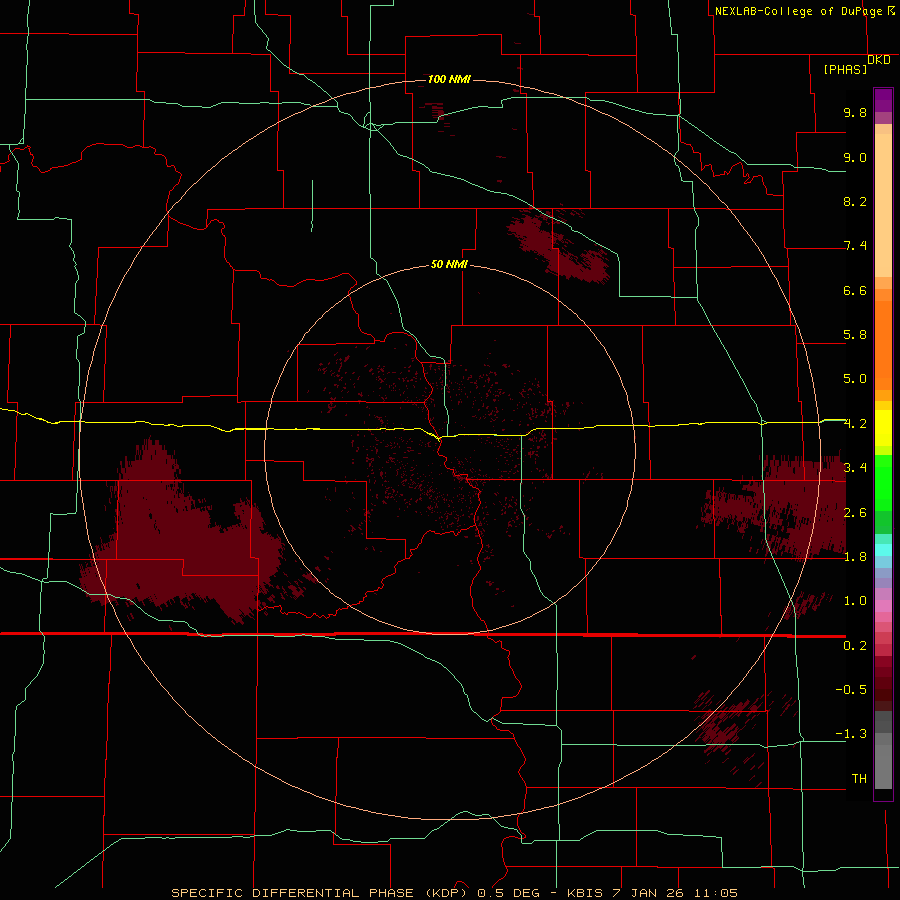Click the 100 NMI range ring label

coord(449,79)
